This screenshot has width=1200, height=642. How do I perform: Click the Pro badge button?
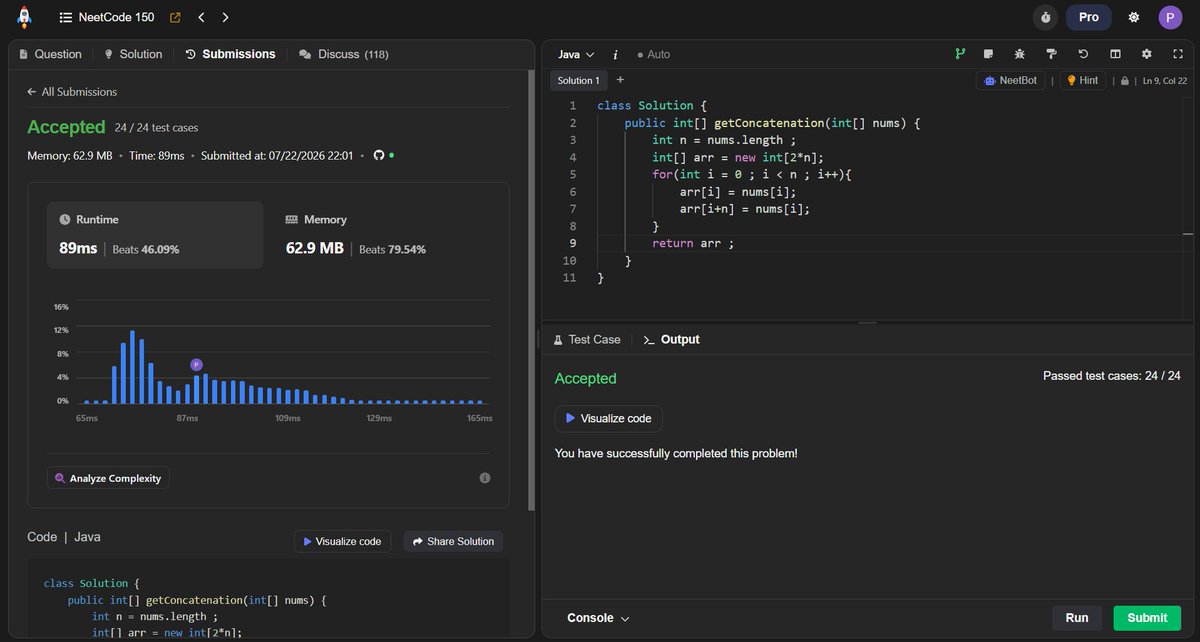tap(1089, 17)
